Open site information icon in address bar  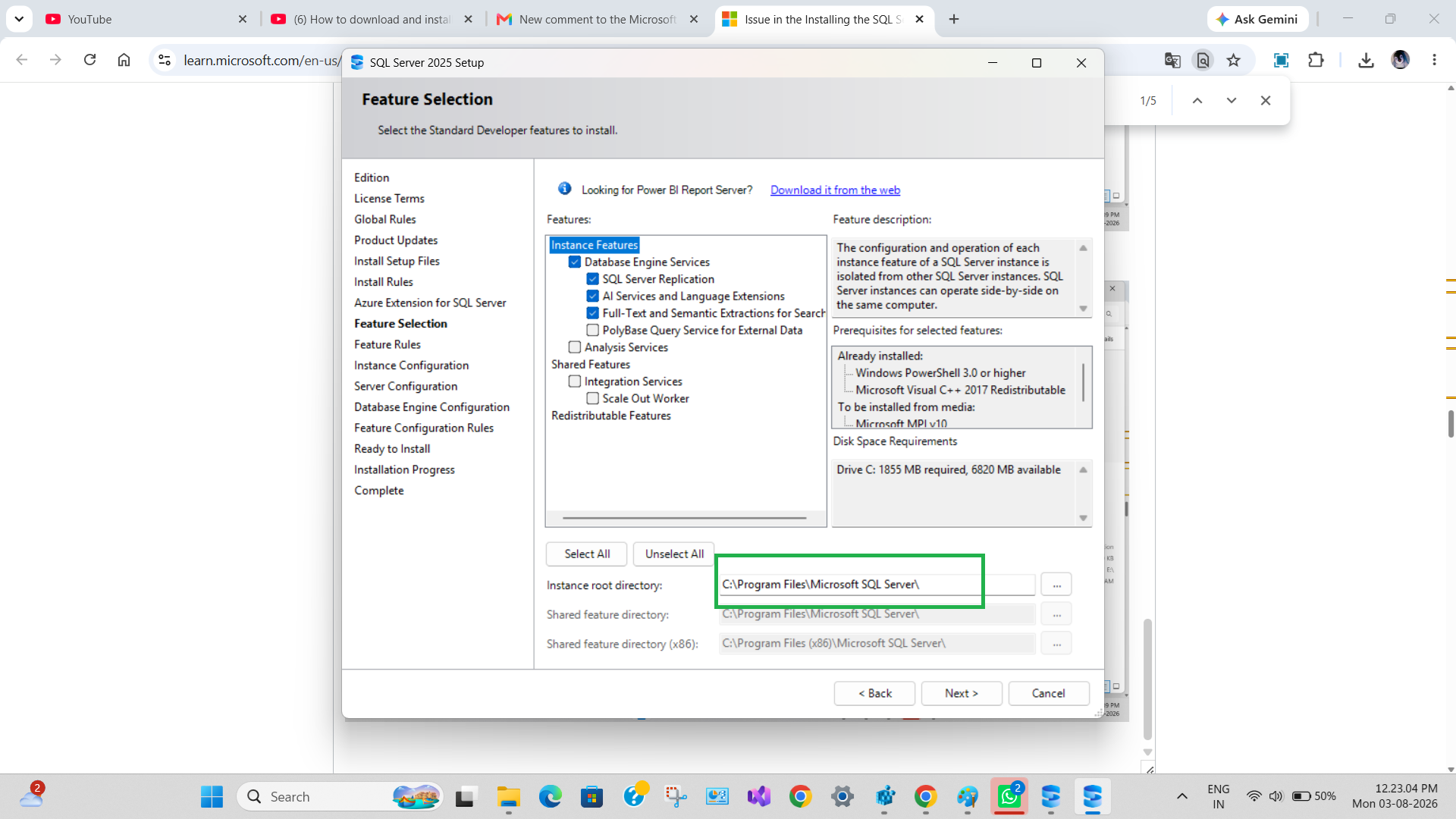tap(165, 60)
